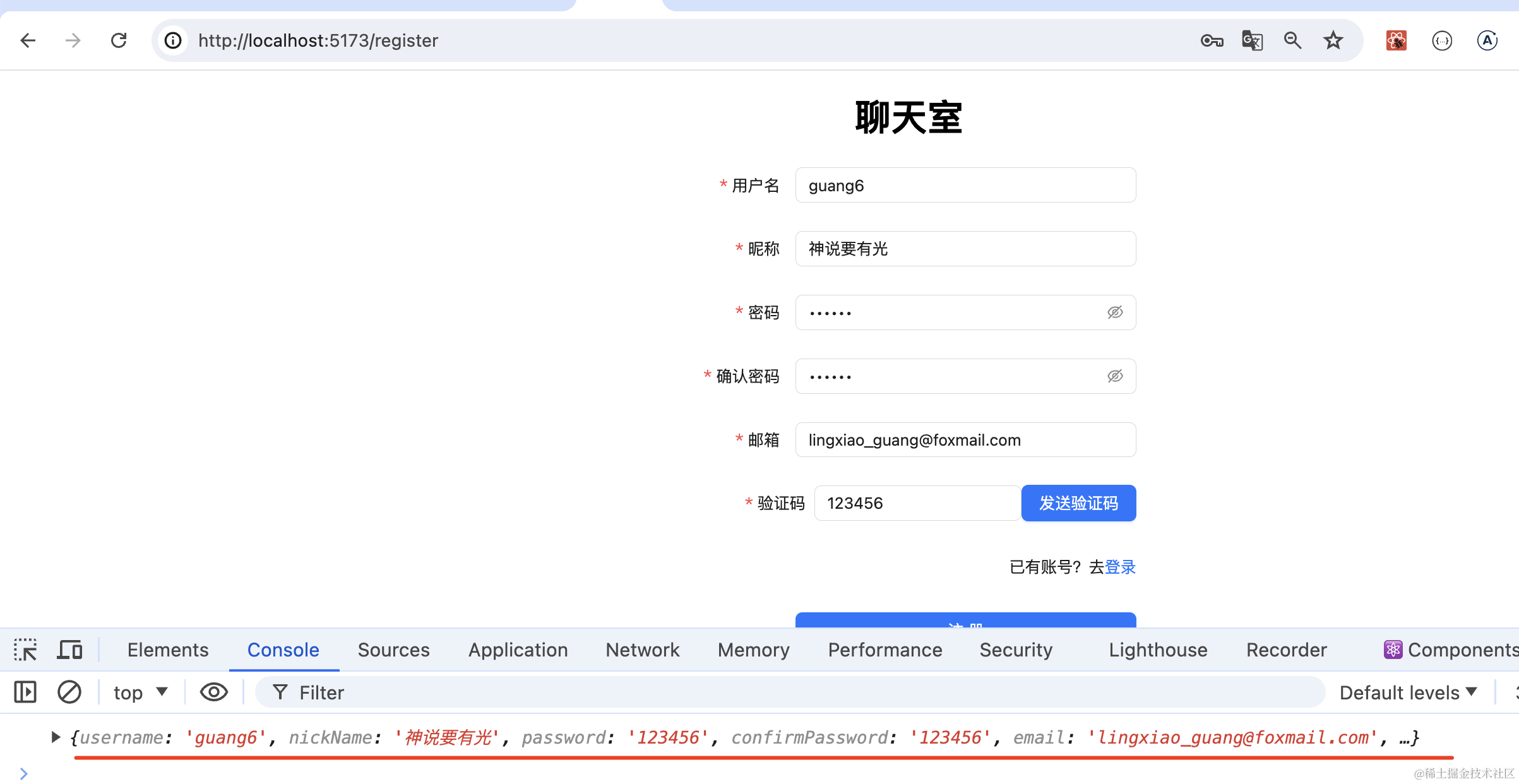Open the React DevTools extension icon

click(x=1396, y=40)
